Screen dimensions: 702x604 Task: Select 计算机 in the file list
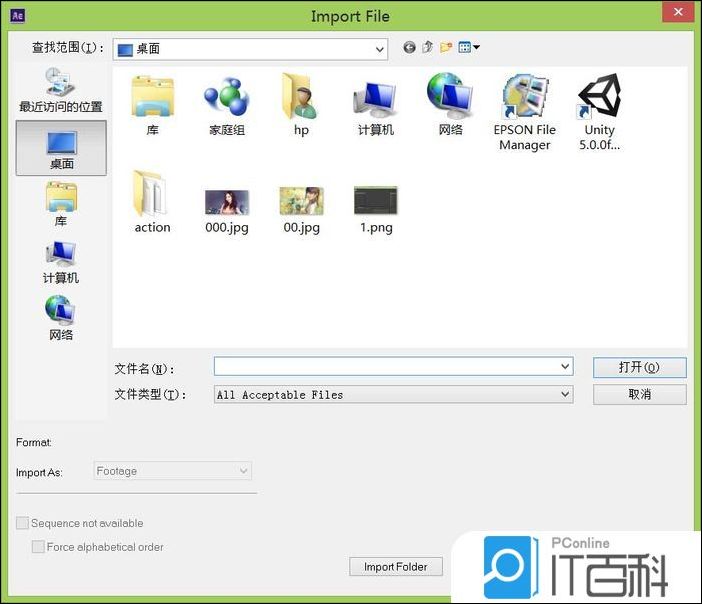(376, 107)
